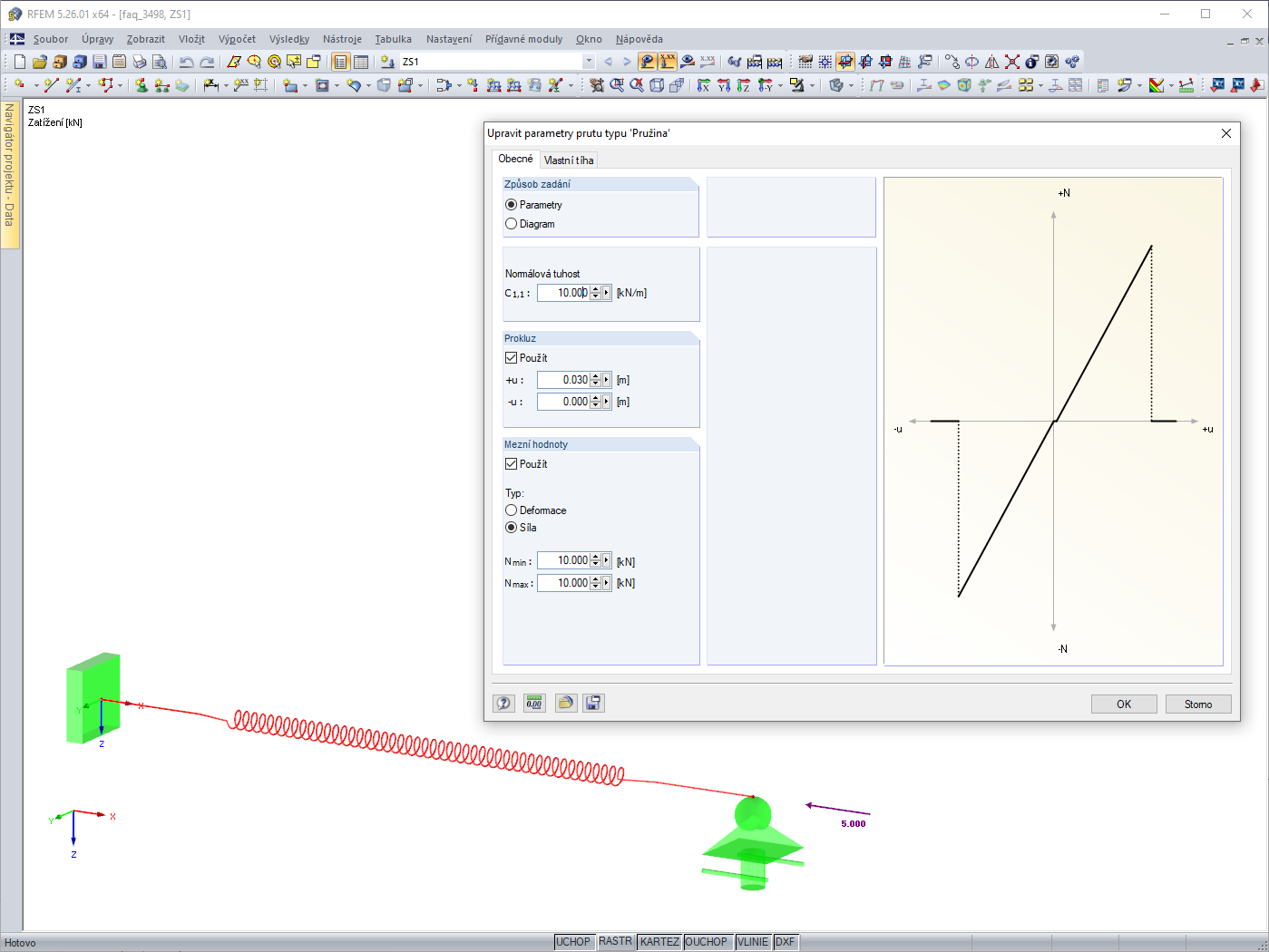Toggle the show loads icon
Viewport: 1269px width, 952px height.
coord(648,62)
